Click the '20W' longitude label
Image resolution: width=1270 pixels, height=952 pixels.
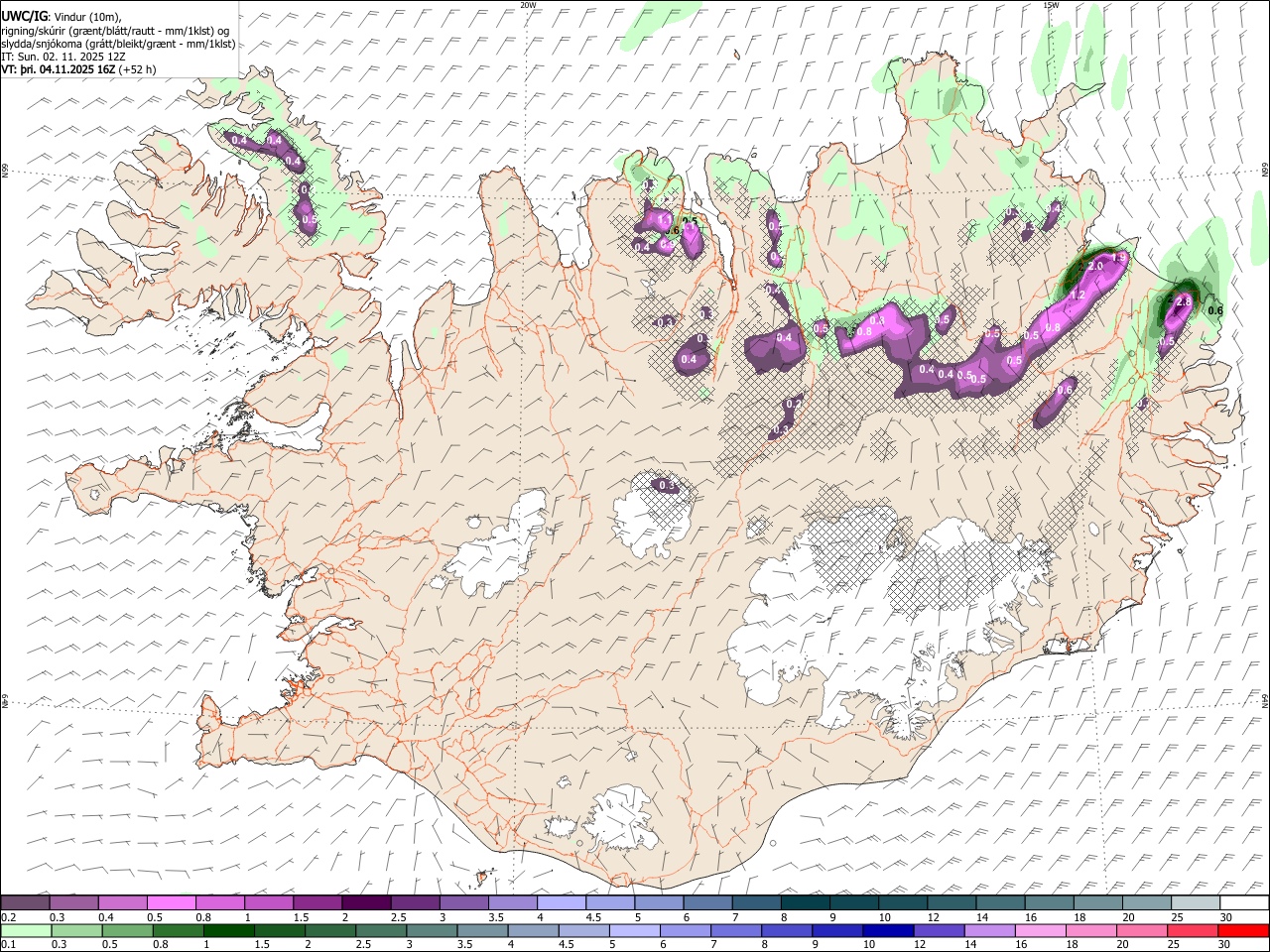(x=528, y=5)
